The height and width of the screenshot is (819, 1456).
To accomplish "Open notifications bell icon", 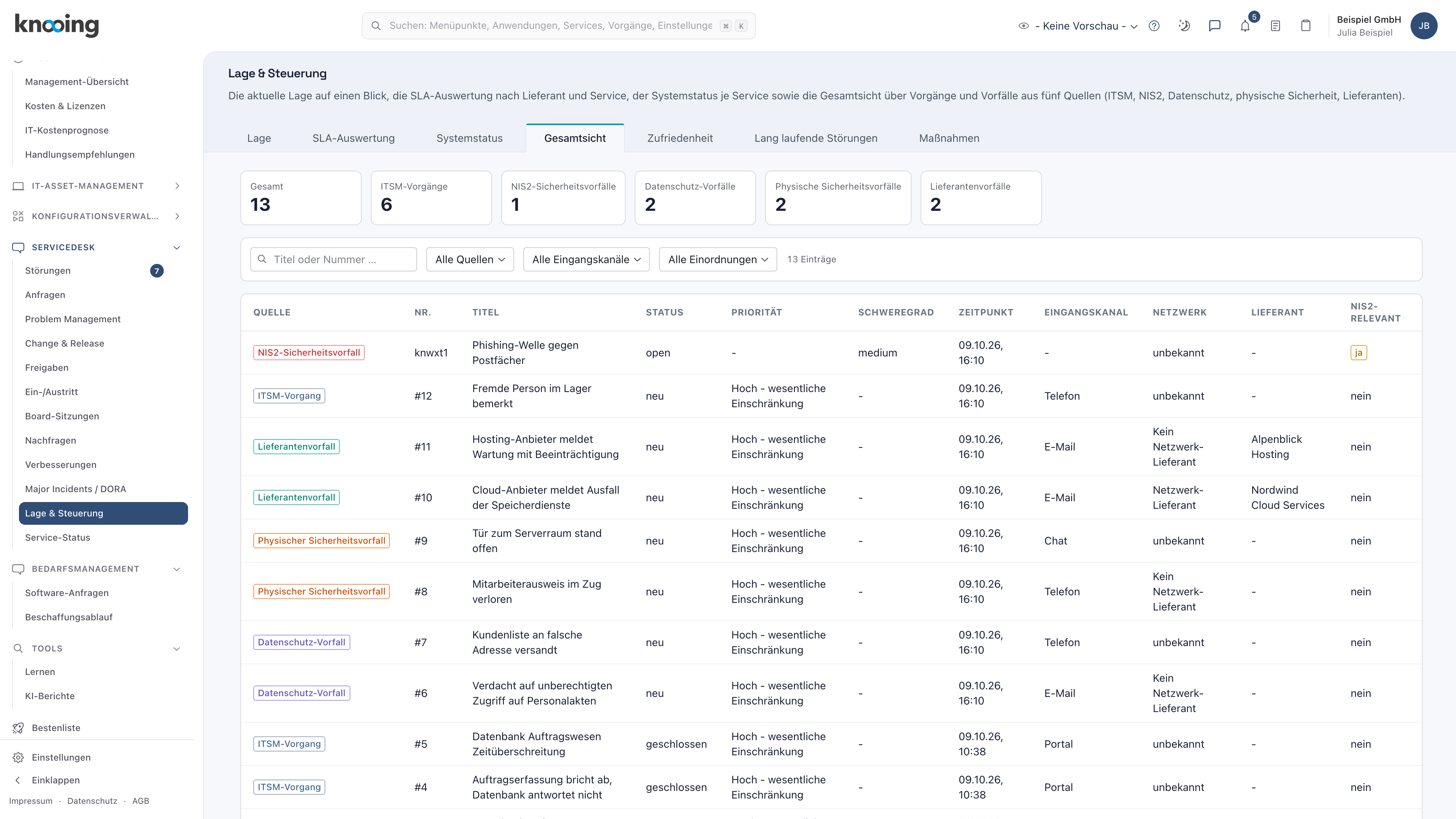I will pyautogui.click(x=1245, y=26).
